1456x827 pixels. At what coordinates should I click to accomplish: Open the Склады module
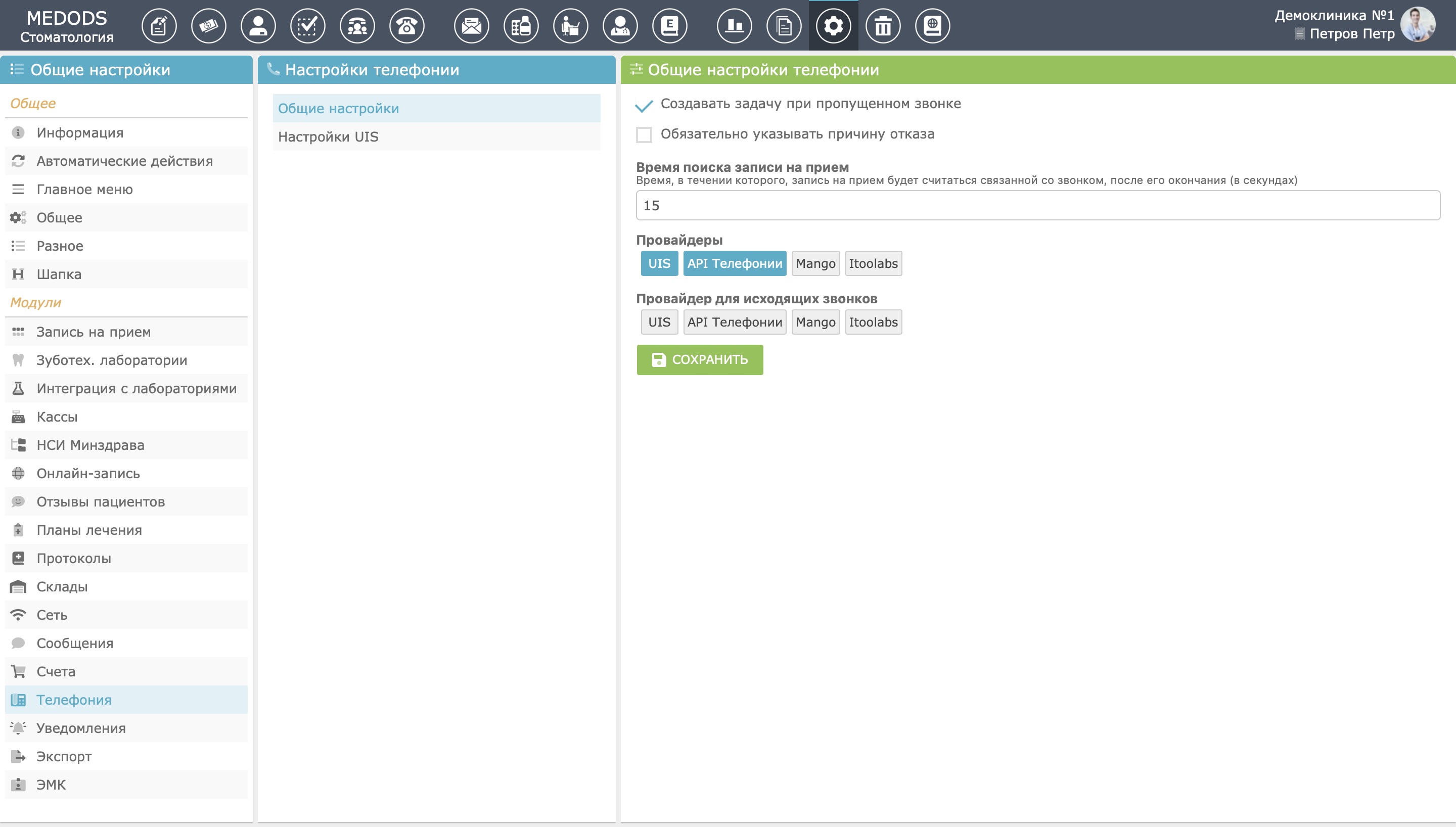[x=126, y=587]
